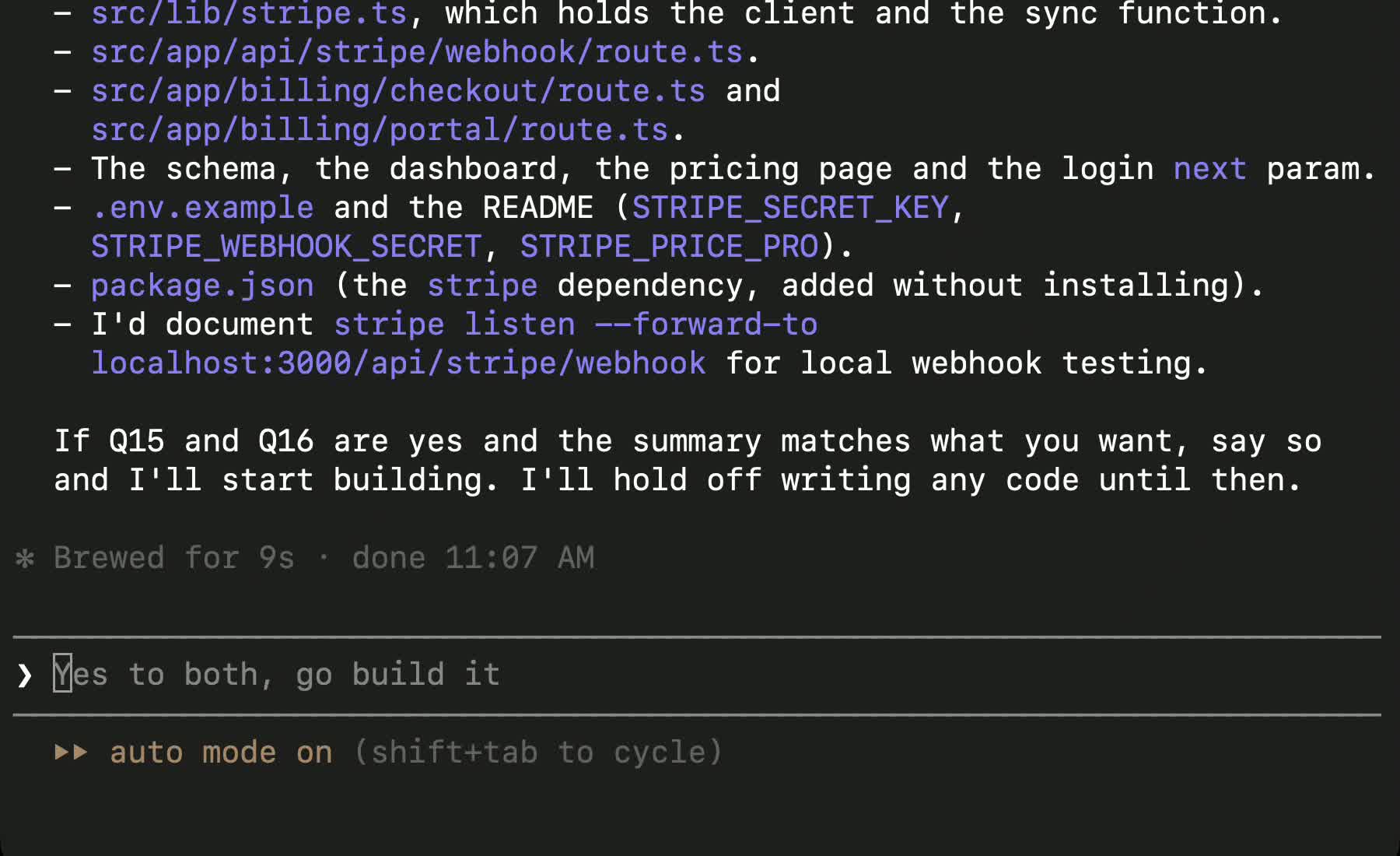Click the 'Brewed for 9s' status text
The height and width of the screenshot is (856, 1400).
(174, 558)
